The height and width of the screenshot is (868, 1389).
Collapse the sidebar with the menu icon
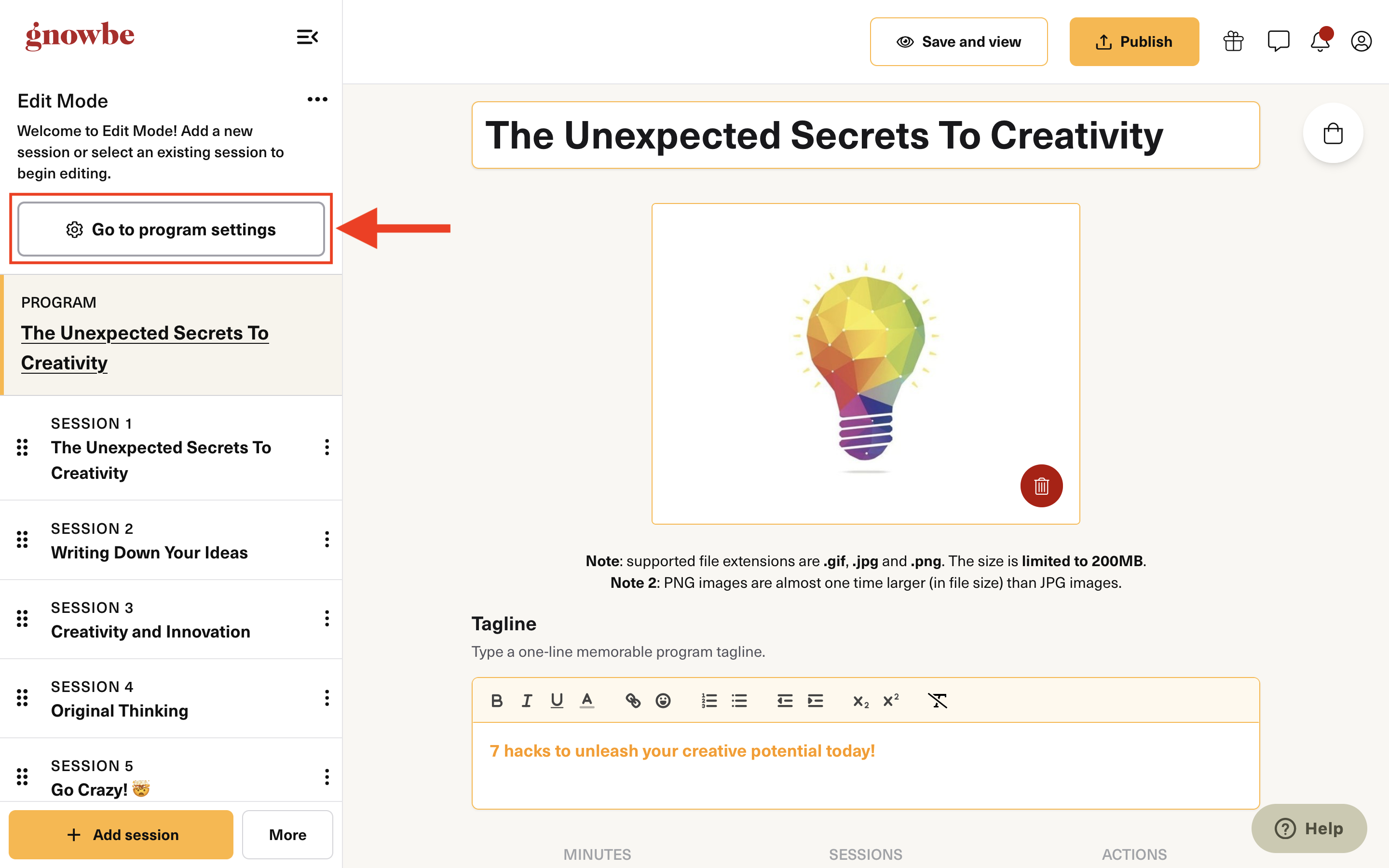(307, 37)
